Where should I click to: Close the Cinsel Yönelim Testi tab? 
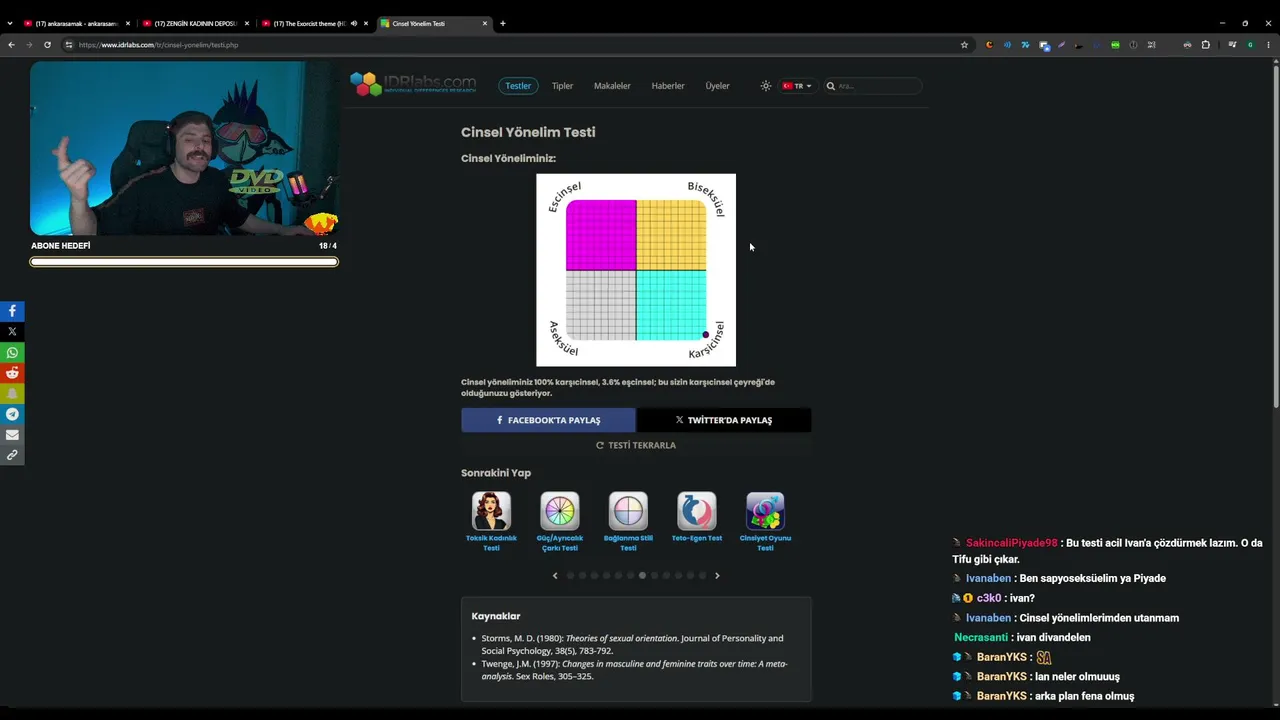point(485,23)
